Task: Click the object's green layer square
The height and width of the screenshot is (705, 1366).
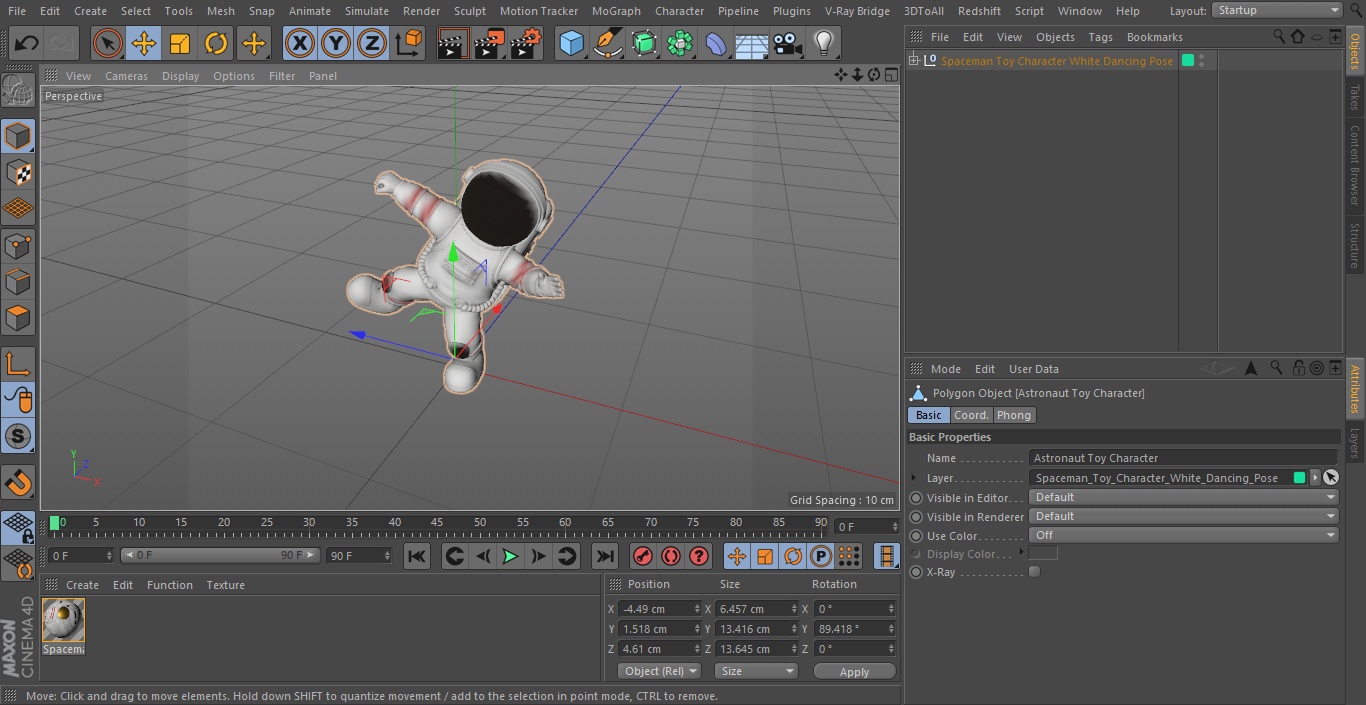Action: pyautogui.click(x=1187, y=61)
